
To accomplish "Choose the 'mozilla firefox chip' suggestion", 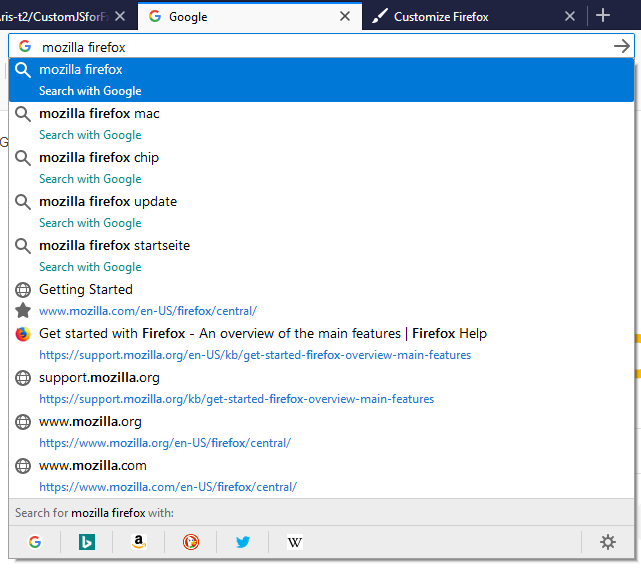I will 321,168.
